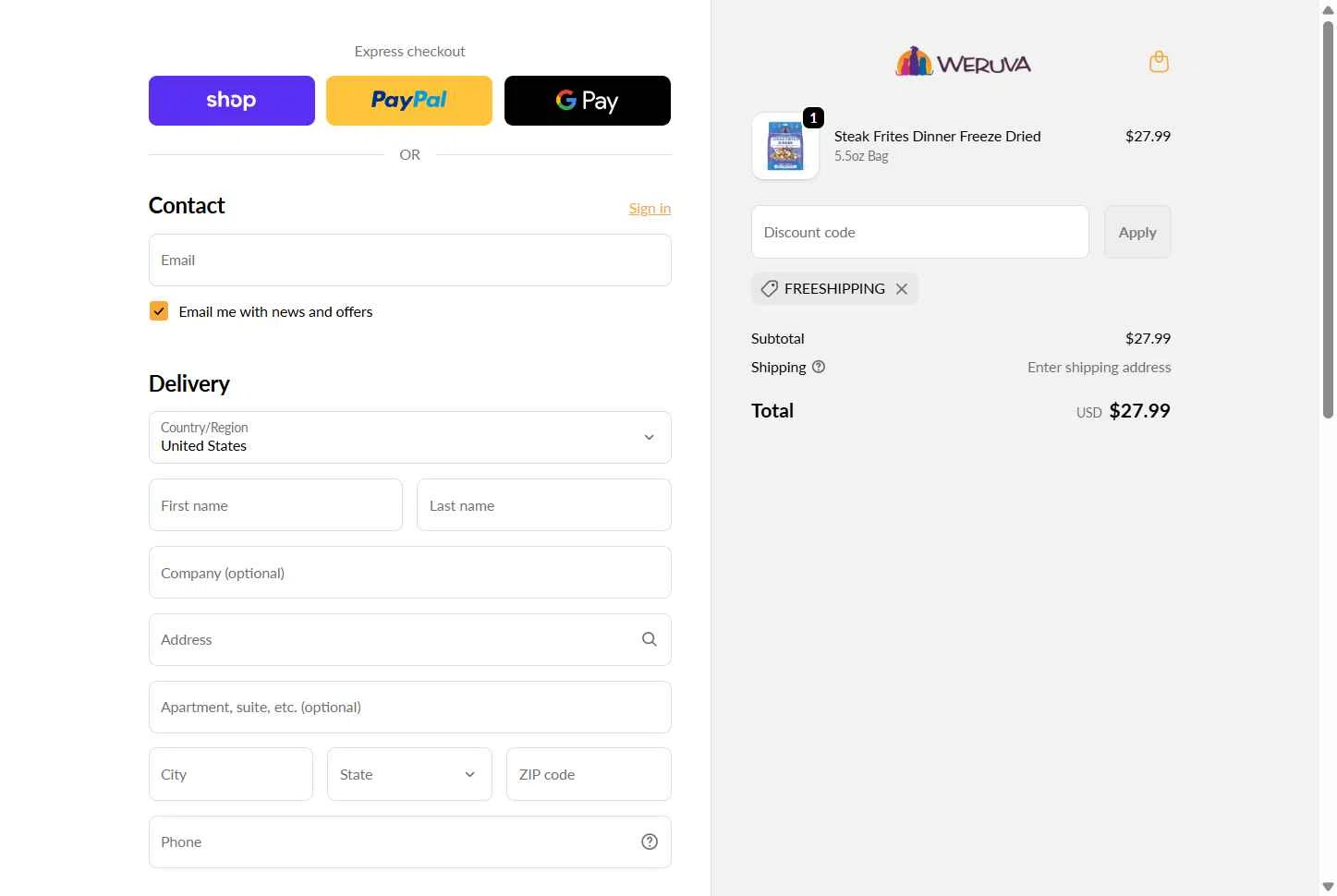Image resolution: width=1337 pixels, height=896 pixels.
Task: Open the shopping bag cart icon
Action: point(1159,62)
